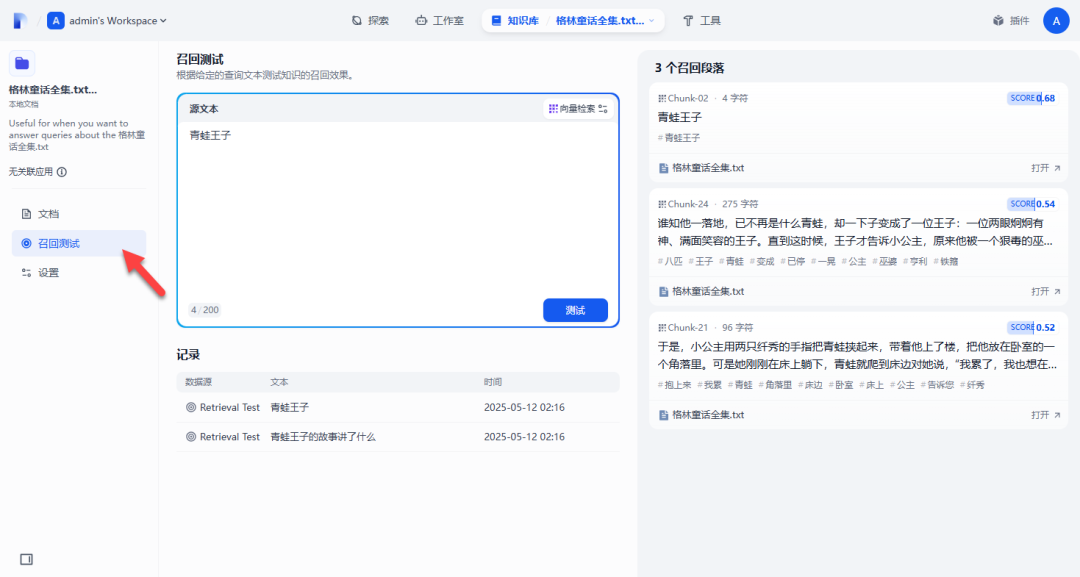Open the 插件 plugins button

pos(1011,21)
